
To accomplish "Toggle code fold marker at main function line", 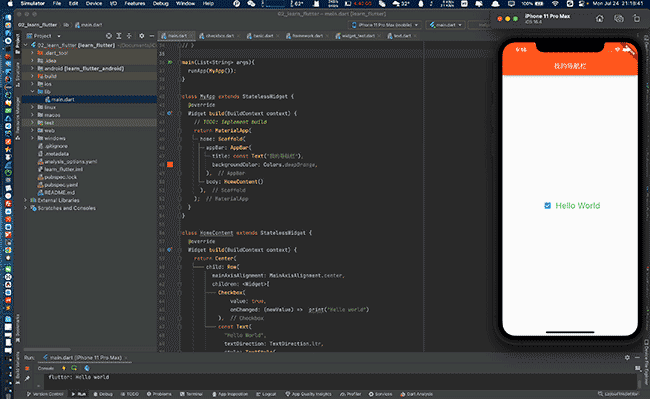I will tap(180, 62).
